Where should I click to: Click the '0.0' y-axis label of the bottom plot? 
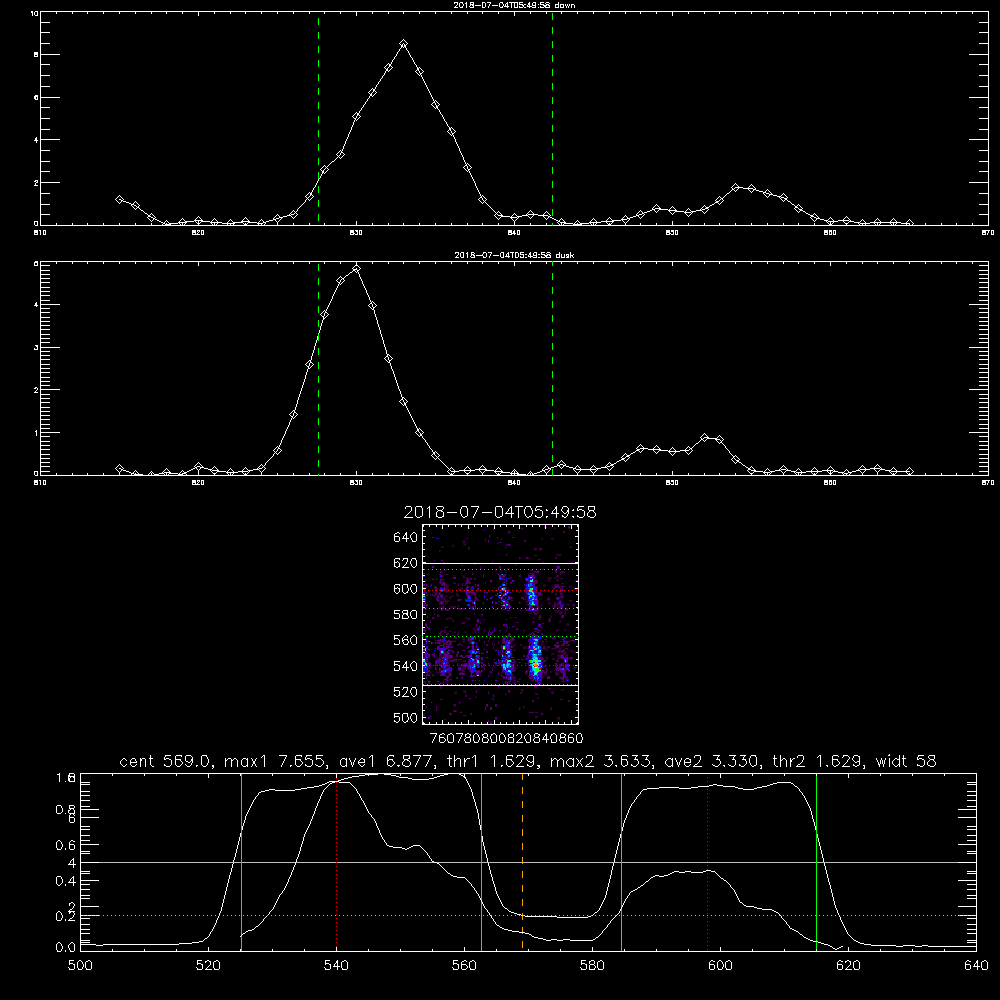click(65, 948)
